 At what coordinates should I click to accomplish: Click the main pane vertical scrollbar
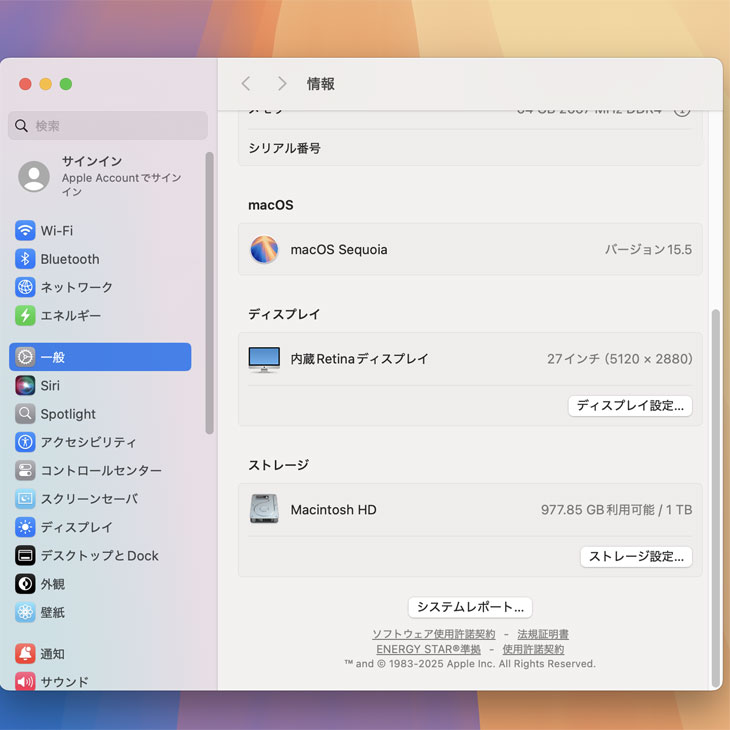click(x=716, y=499)
